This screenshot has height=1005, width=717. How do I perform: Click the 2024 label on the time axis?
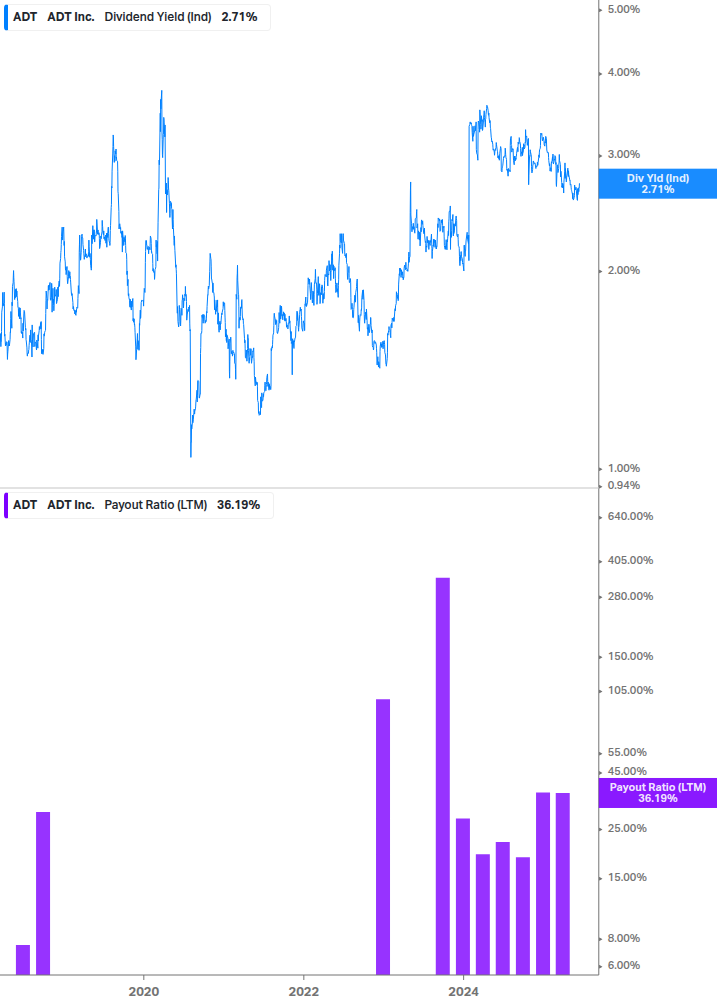pos(463,992)
